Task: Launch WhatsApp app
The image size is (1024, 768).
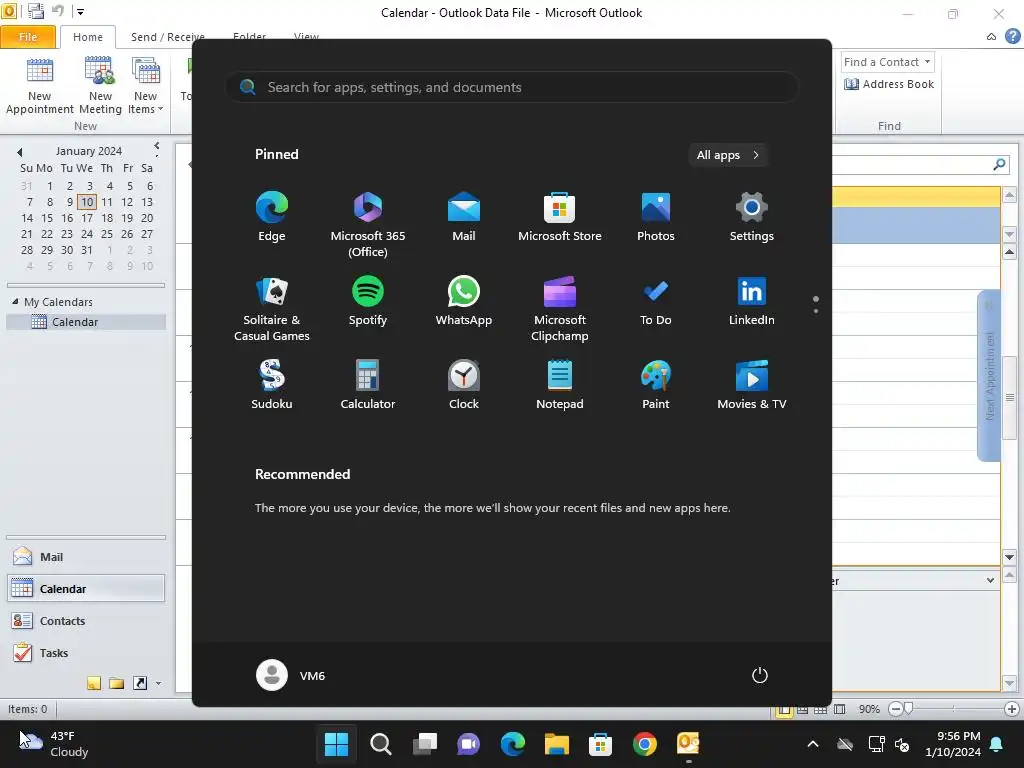Action: (464, 301)
